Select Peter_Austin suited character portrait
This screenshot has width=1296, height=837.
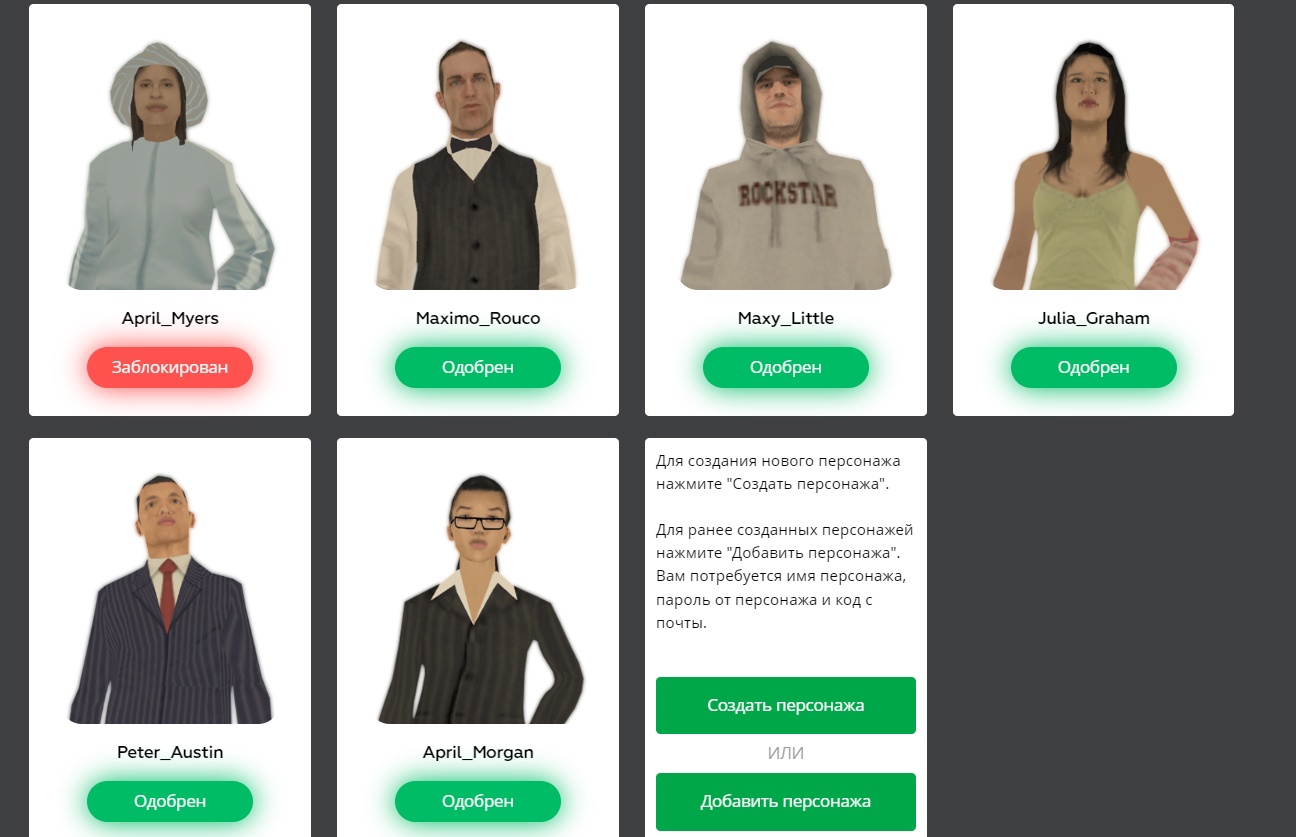coord(170,599)
